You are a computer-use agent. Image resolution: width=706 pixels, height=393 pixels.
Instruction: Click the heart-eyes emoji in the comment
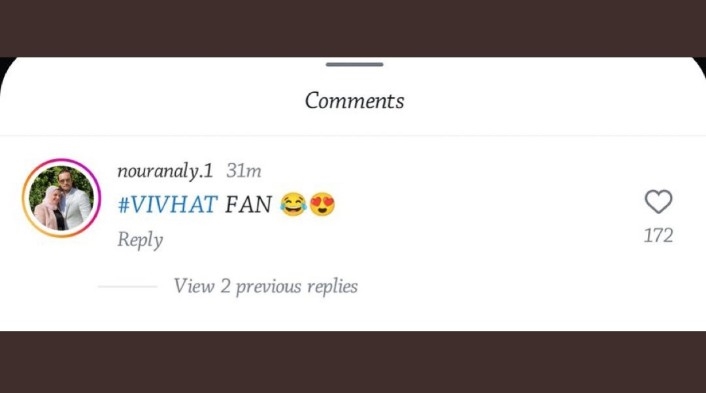(x=322, y=204)
